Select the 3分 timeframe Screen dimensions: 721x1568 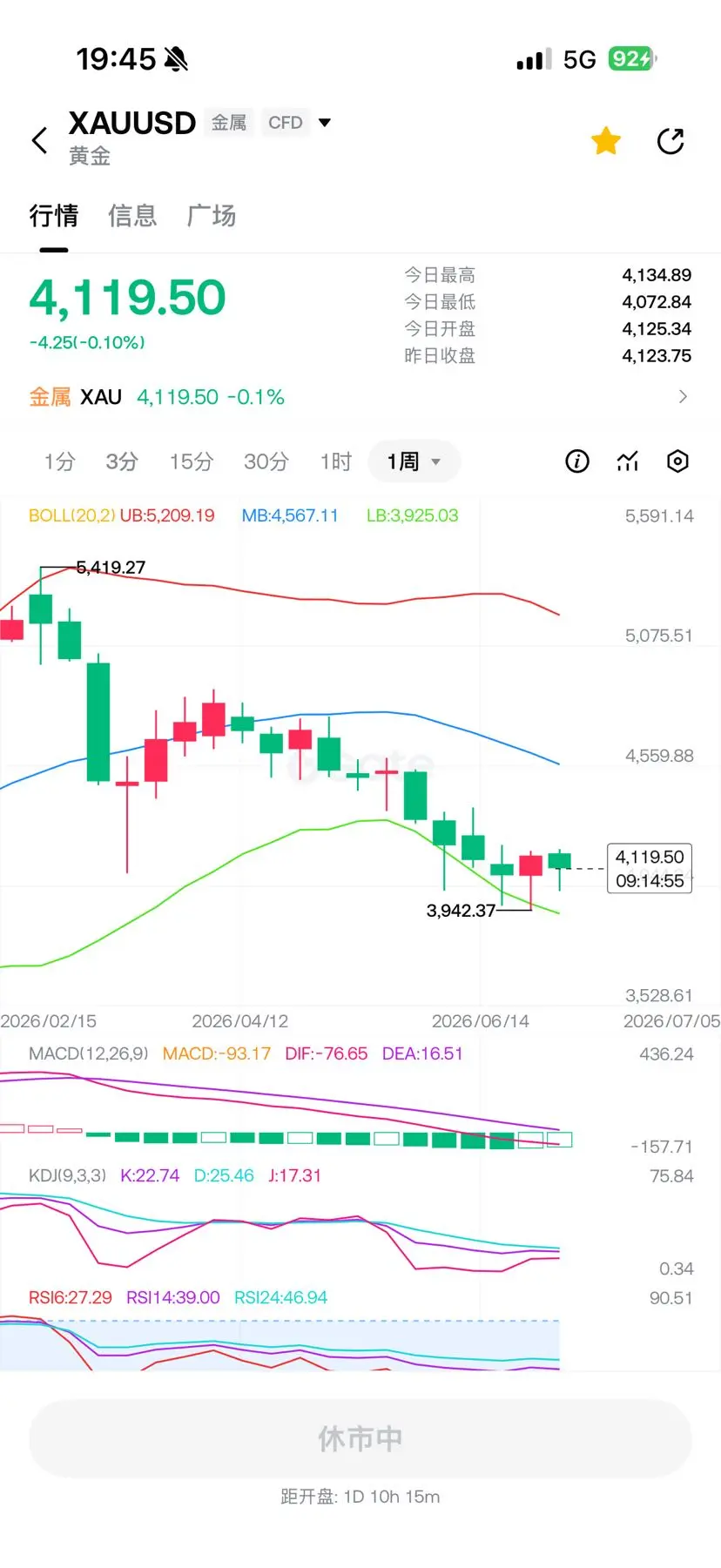coord(122,461)
